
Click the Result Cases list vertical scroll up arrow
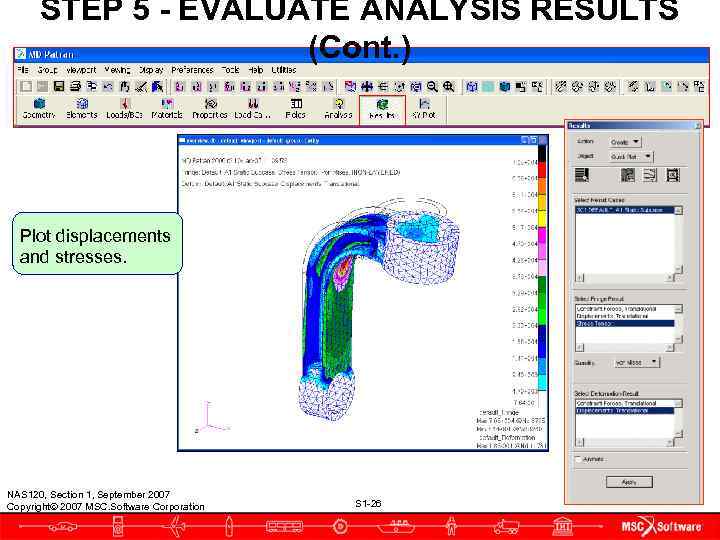coord(678,210)
